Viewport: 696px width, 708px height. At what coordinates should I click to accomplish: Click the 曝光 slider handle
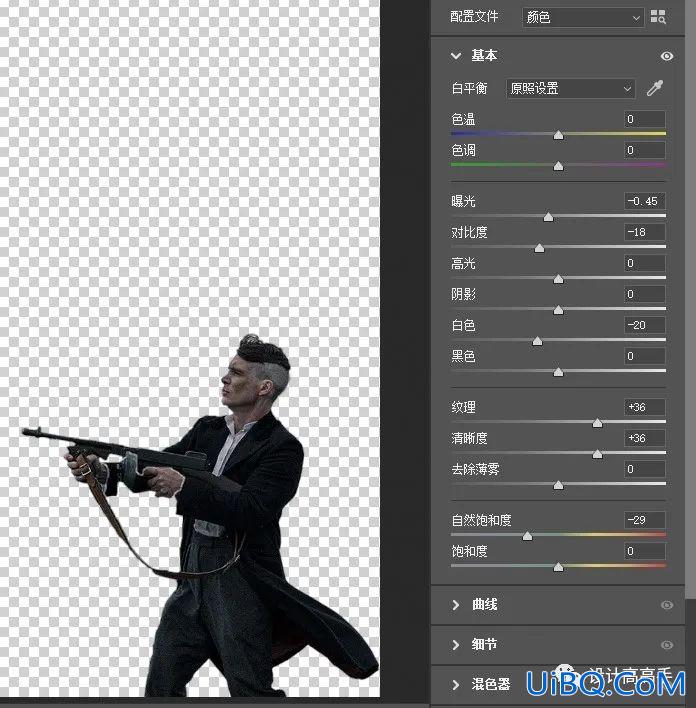click(x=548, y=217)
